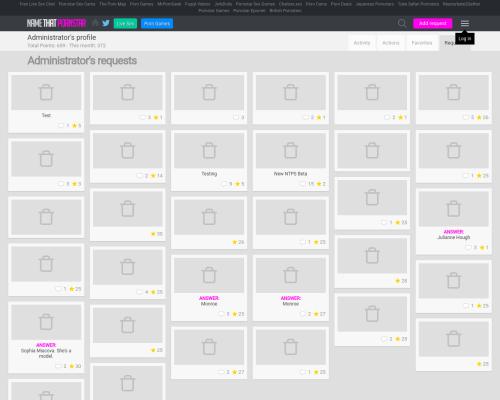The width and height of the screenshot is (500, 400).
Task: Click star icon on Testing card
Action: tap(238, 184)
